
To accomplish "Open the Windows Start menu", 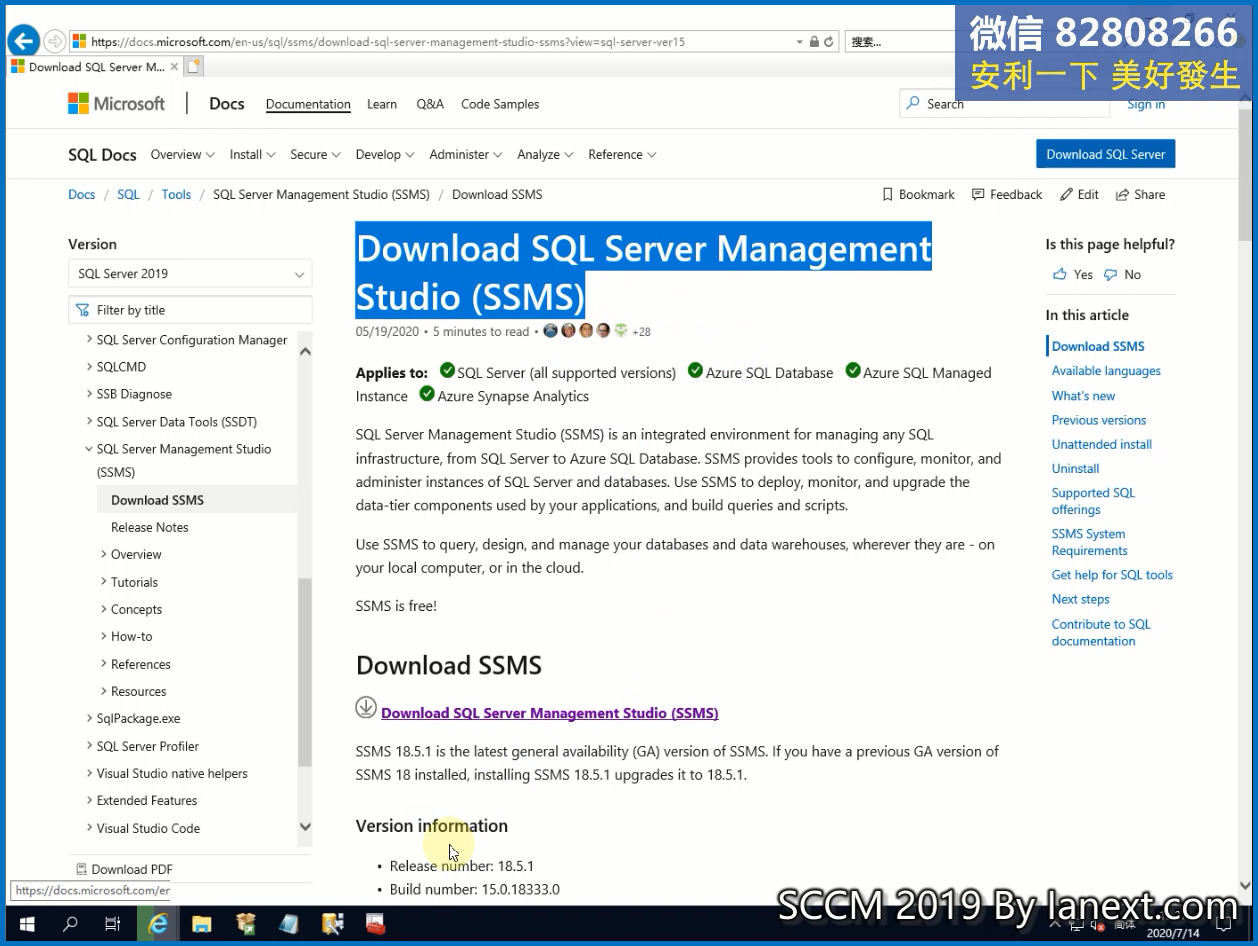I will [x=27, y=924].
